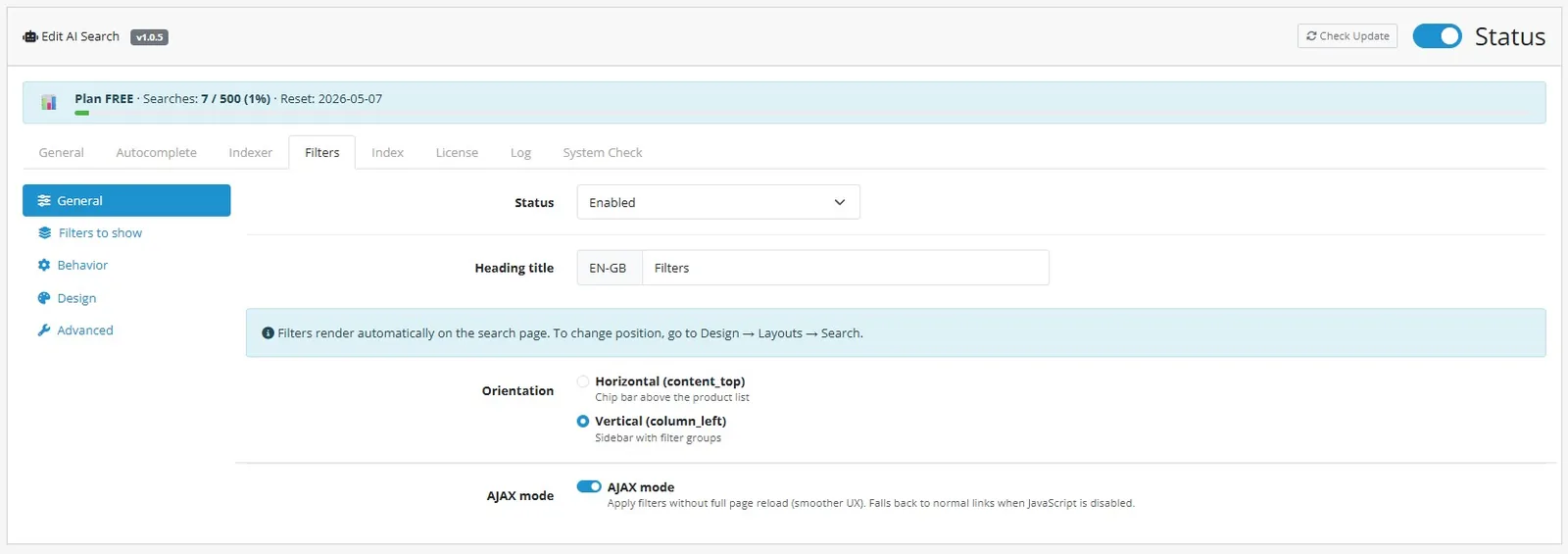Image resolution: width=1568 pixels, height=554 pixels.
Task: Click Sidebar with filter groups text
Action: coord(658,438)
